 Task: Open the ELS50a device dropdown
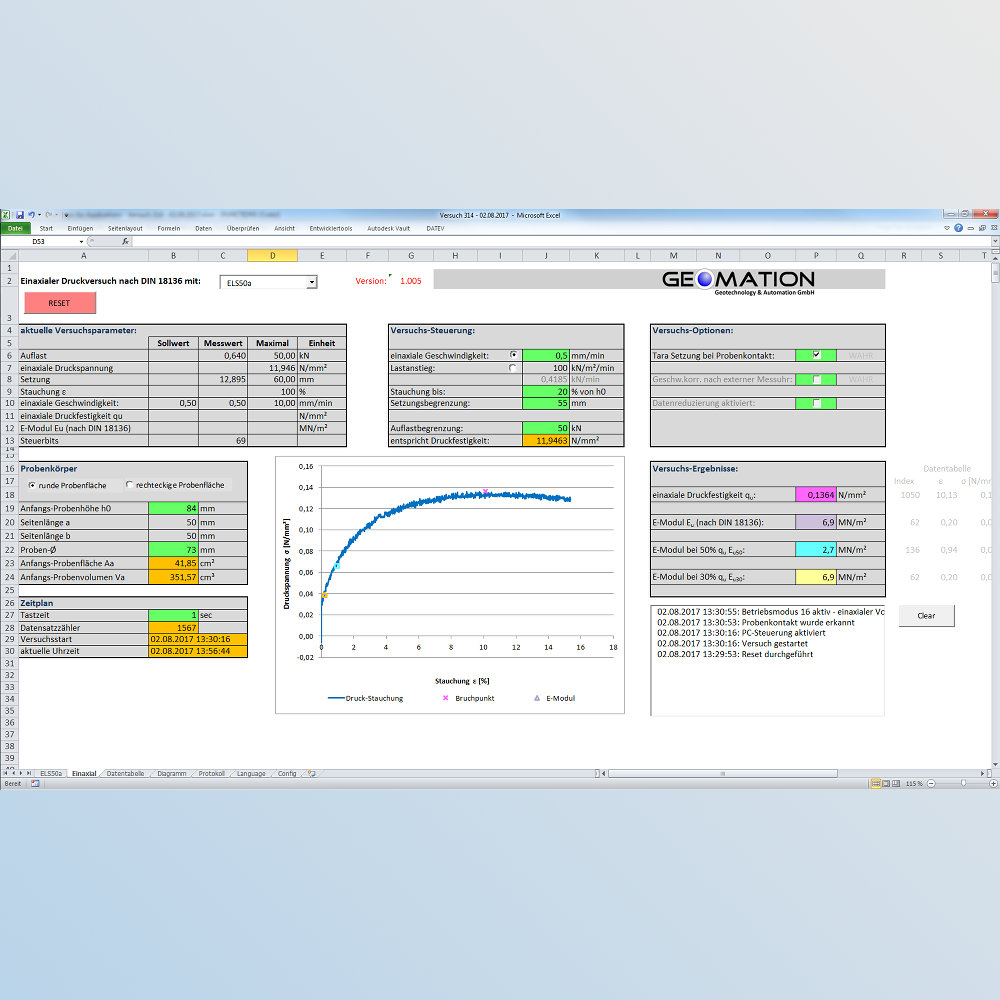(312, 283)
